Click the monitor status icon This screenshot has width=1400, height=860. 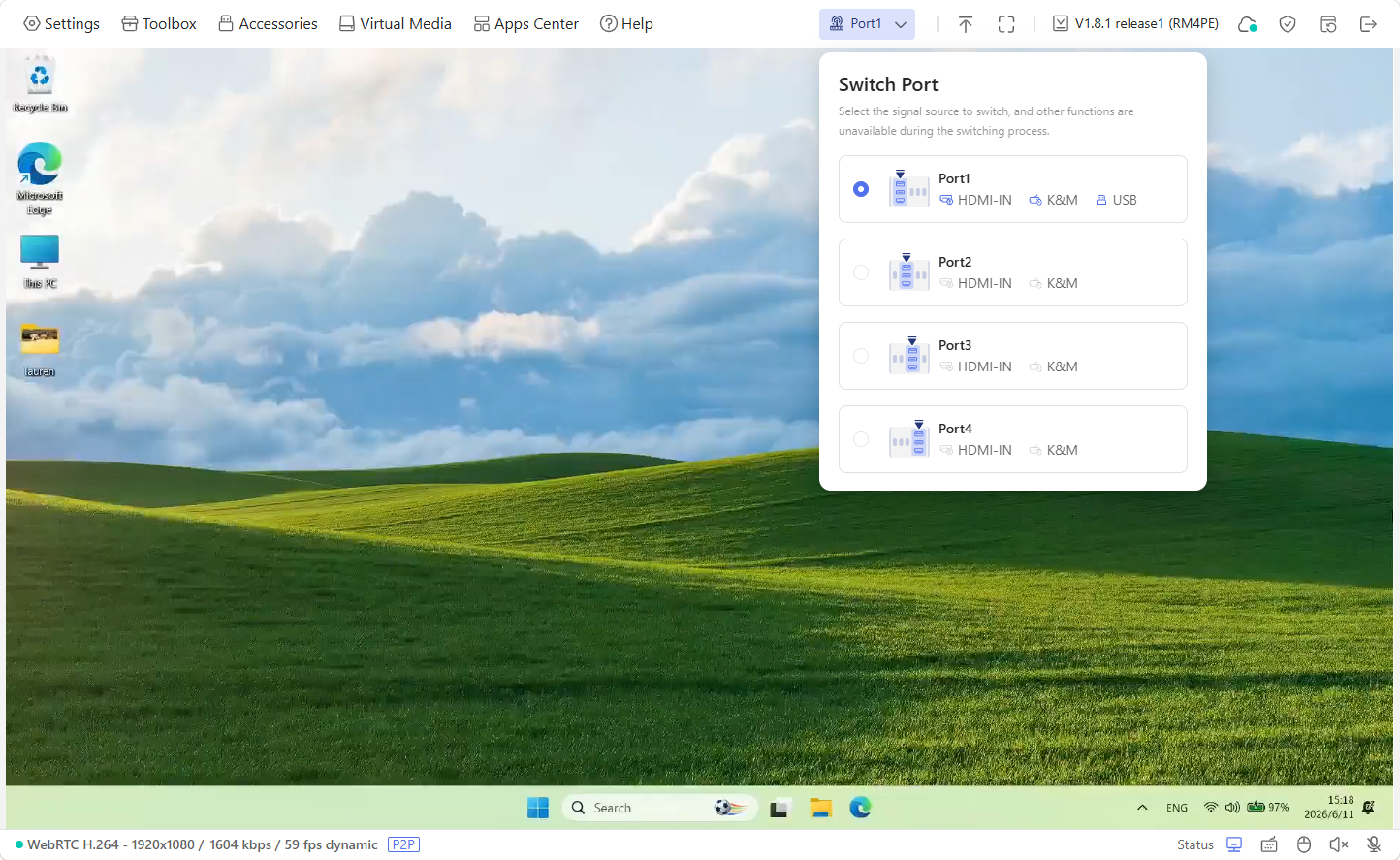point(1234,844)
